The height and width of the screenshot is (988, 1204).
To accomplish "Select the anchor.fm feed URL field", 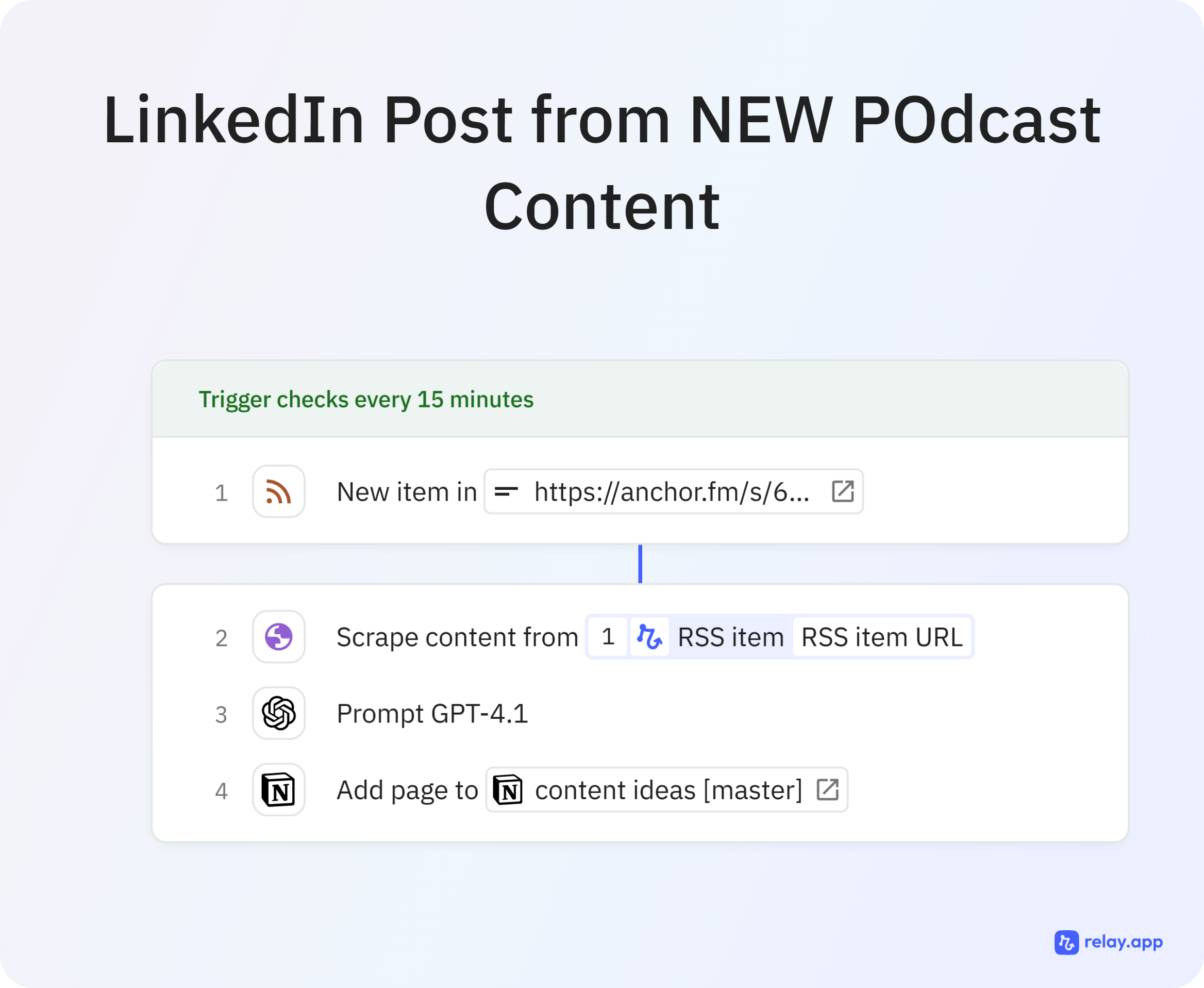I will (671, 491).
